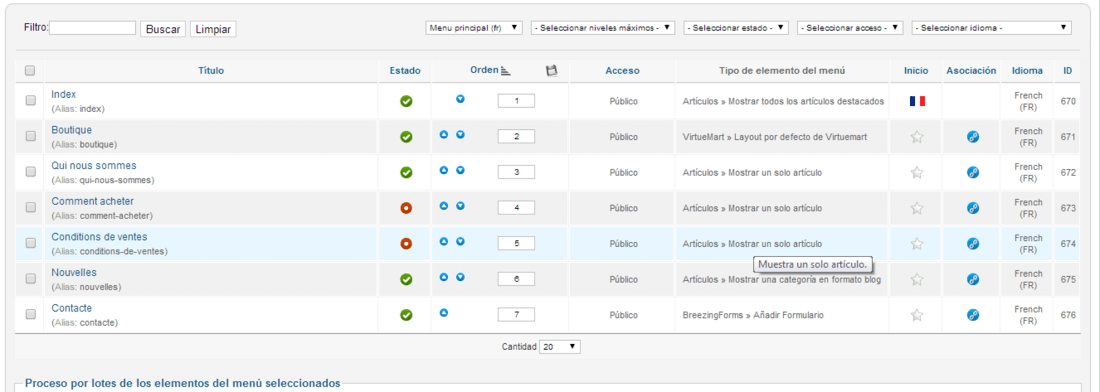Click the Limpiar button
Viewport: 1100px width, 392px height.
pos(213,29)
